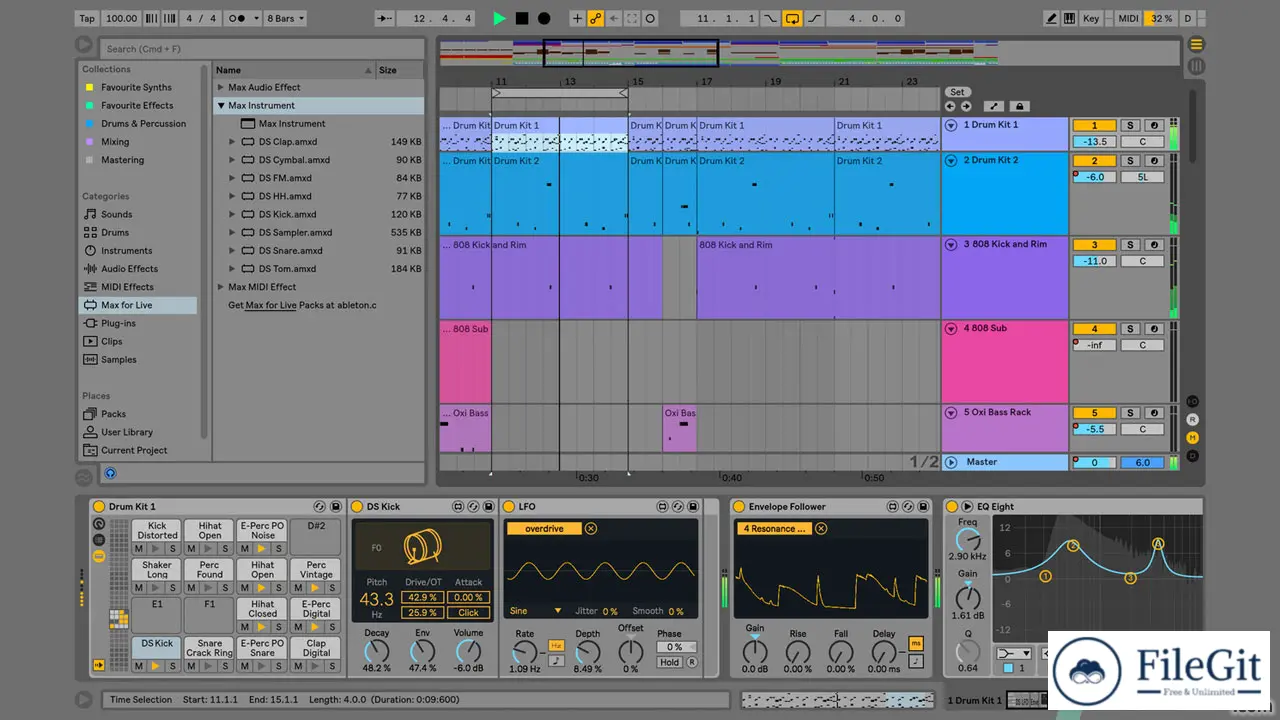Viewport: 1280px width, 720px height.
Task: Expand the Max Audio Effect folder
Action: tap(221, 87)
